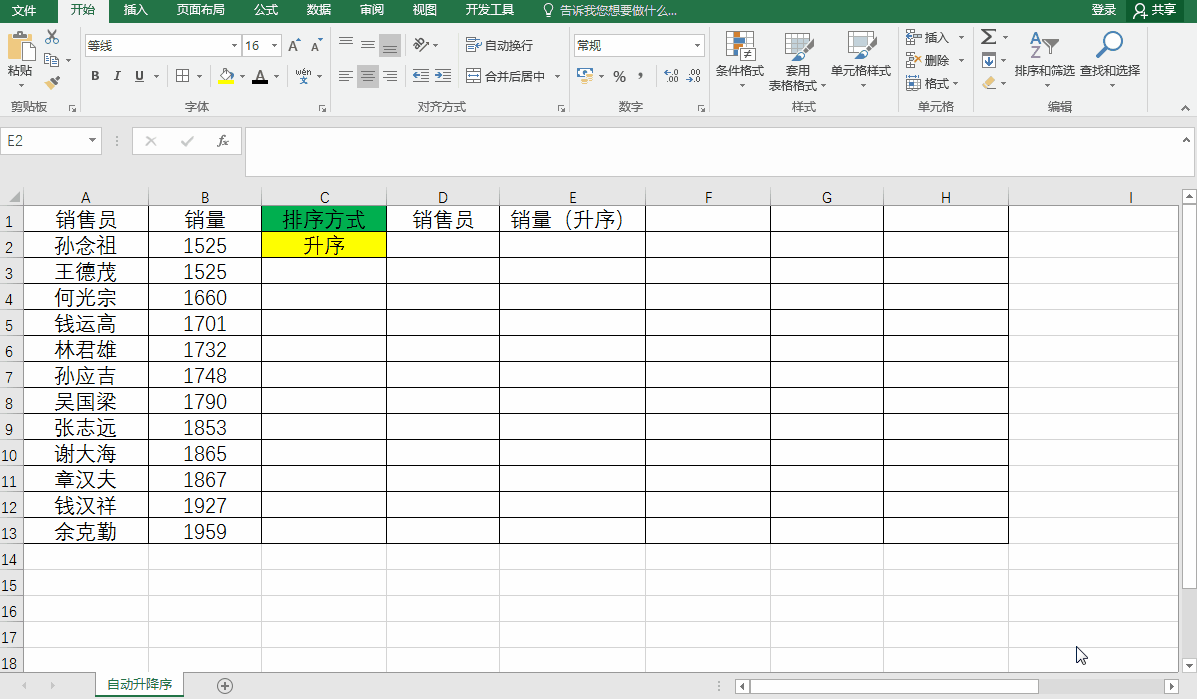Switch to the 页面布局 tab

coord(200,10)
